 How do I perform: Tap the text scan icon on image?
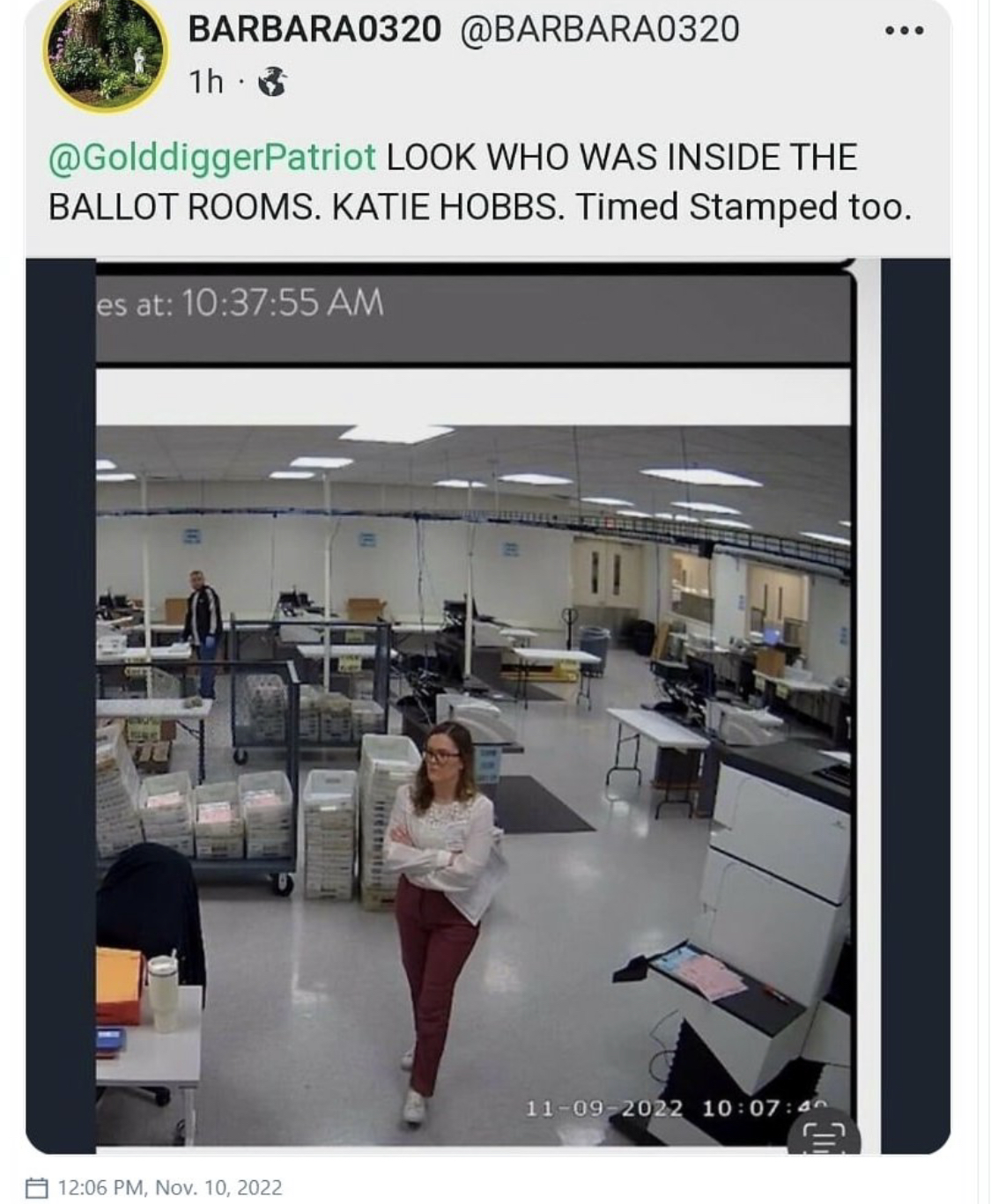(824, 1137)
